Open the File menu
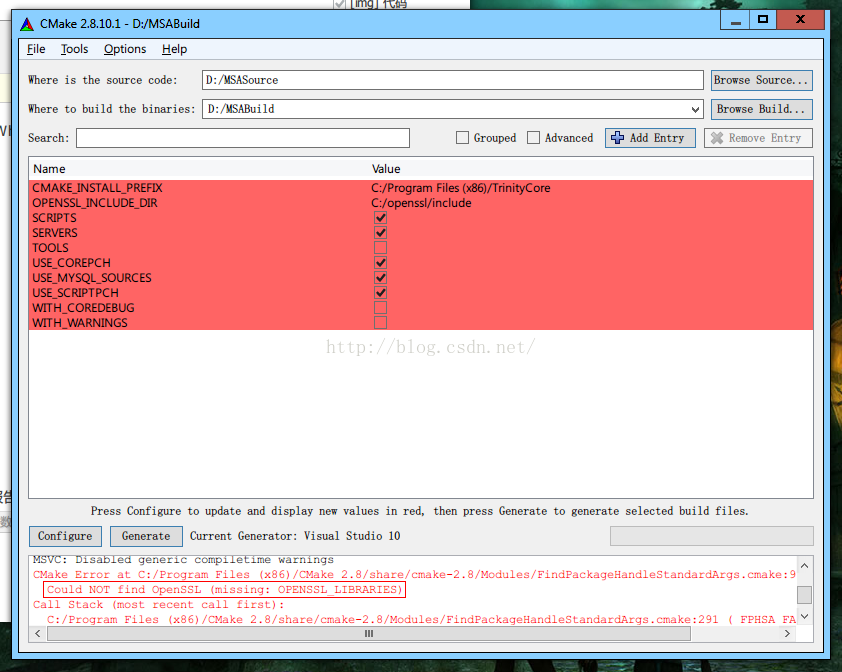Image resolution: width=842 pixels, height=672 pixels. pos(36,49)
